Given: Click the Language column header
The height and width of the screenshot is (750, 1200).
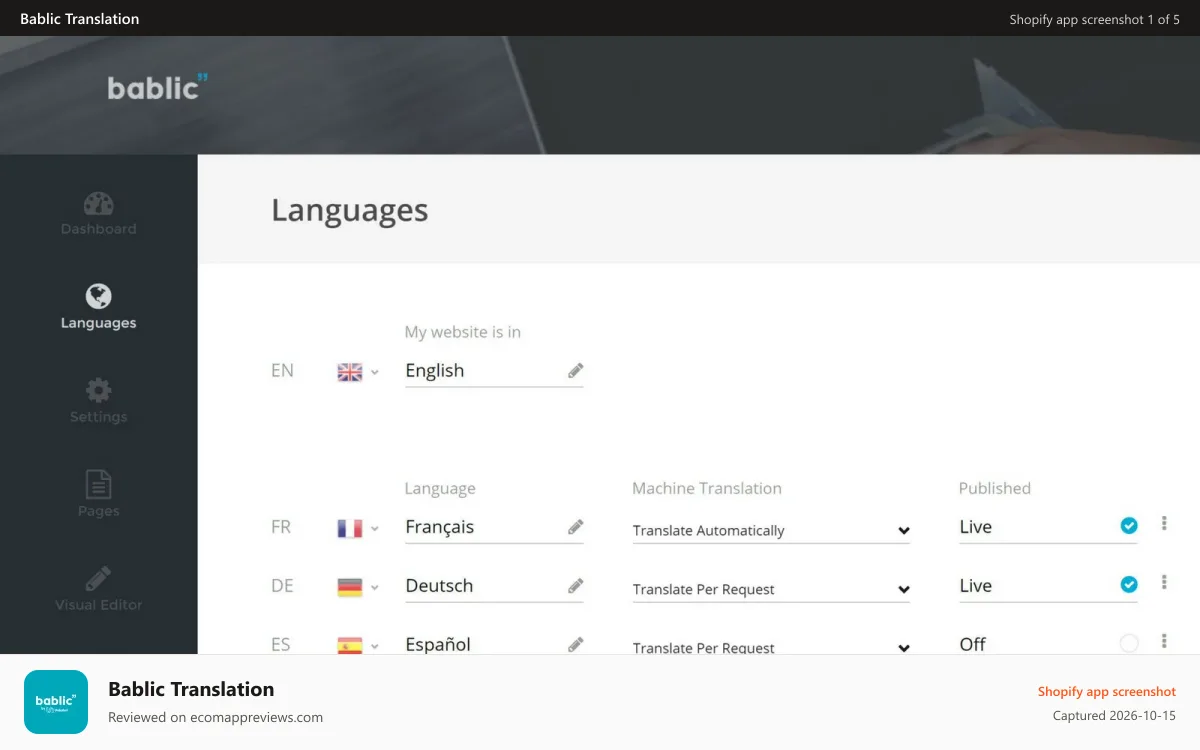Looking at the screenshot, I should [x=440, y=489].
